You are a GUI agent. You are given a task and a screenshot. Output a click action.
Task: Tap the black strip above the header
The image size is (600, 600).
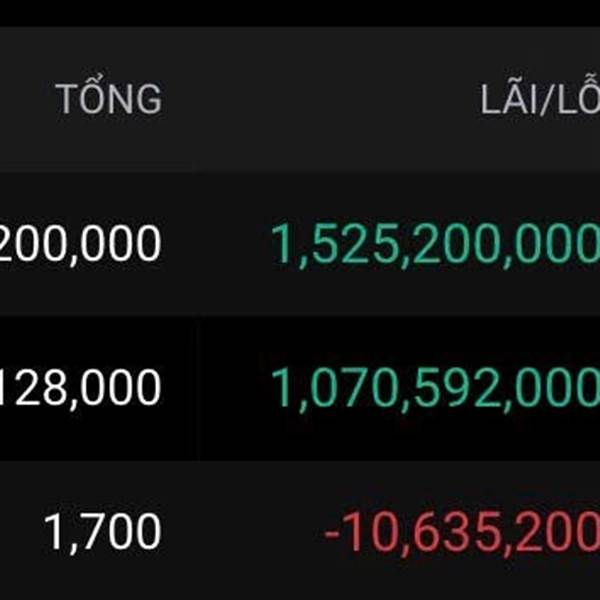click(300, 13)
